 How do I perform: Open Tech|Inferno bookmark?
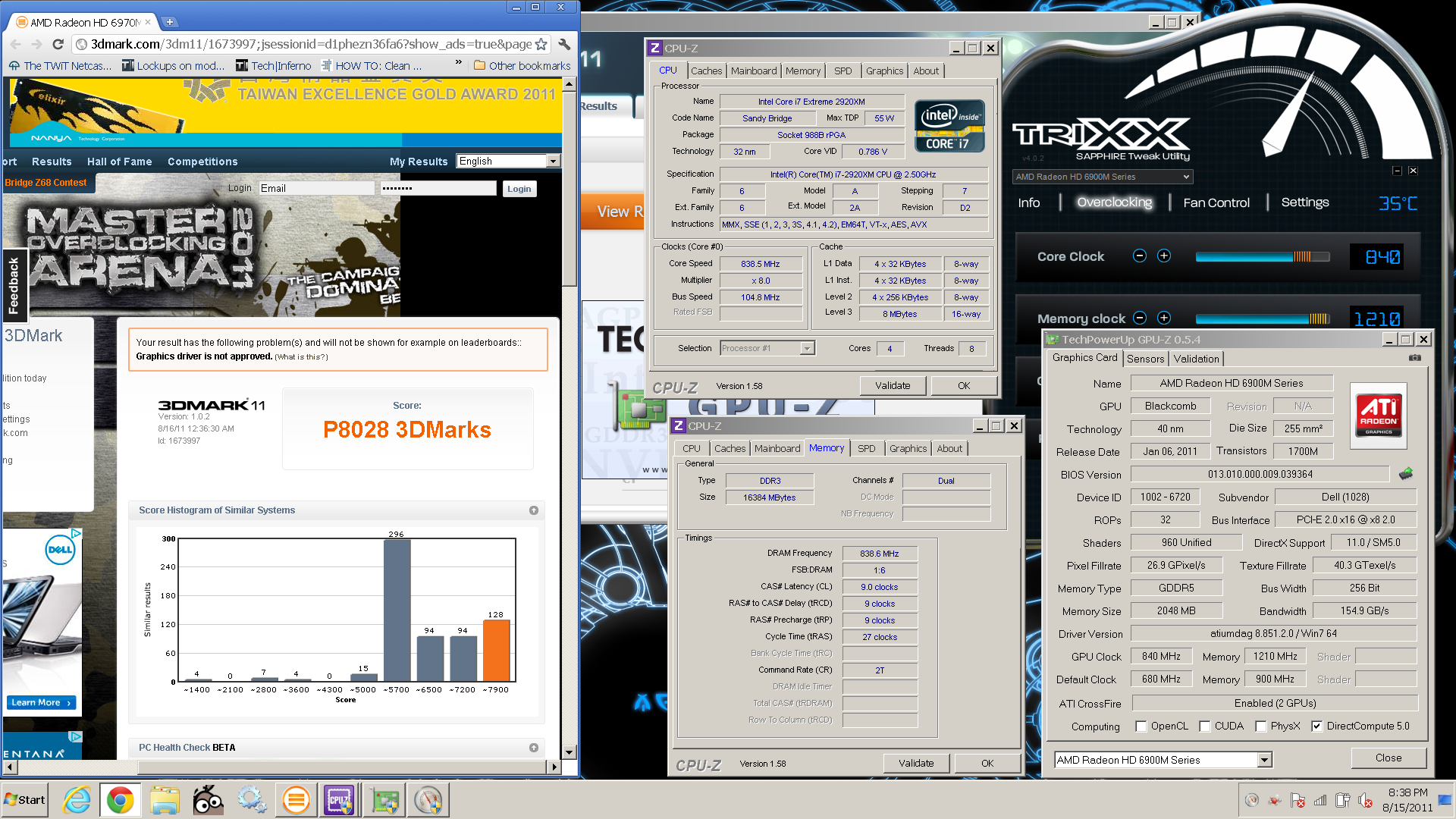(274, 66)
